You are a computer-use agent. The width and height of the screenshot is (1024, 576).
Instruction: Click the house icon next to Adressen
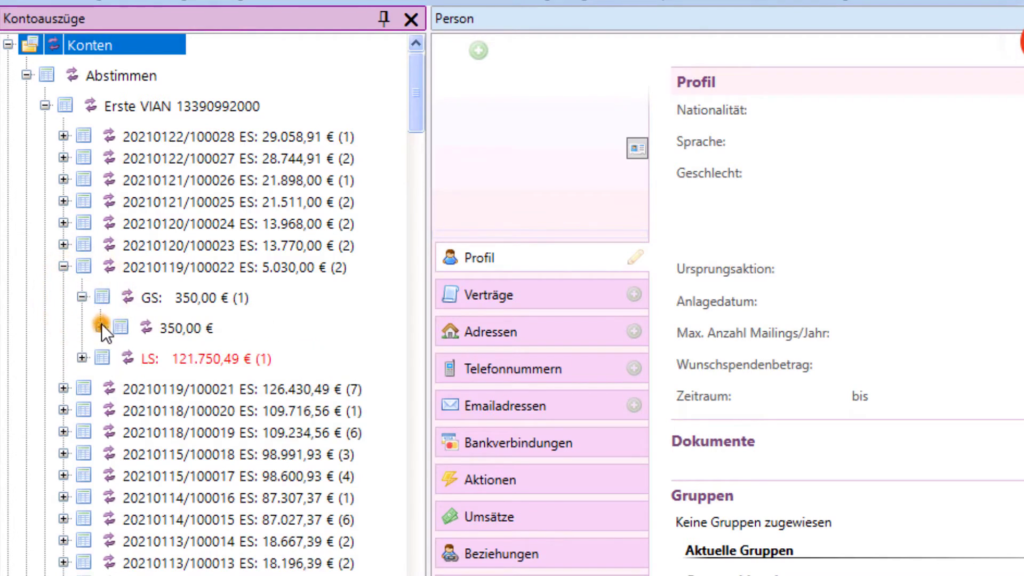[450, 331]
